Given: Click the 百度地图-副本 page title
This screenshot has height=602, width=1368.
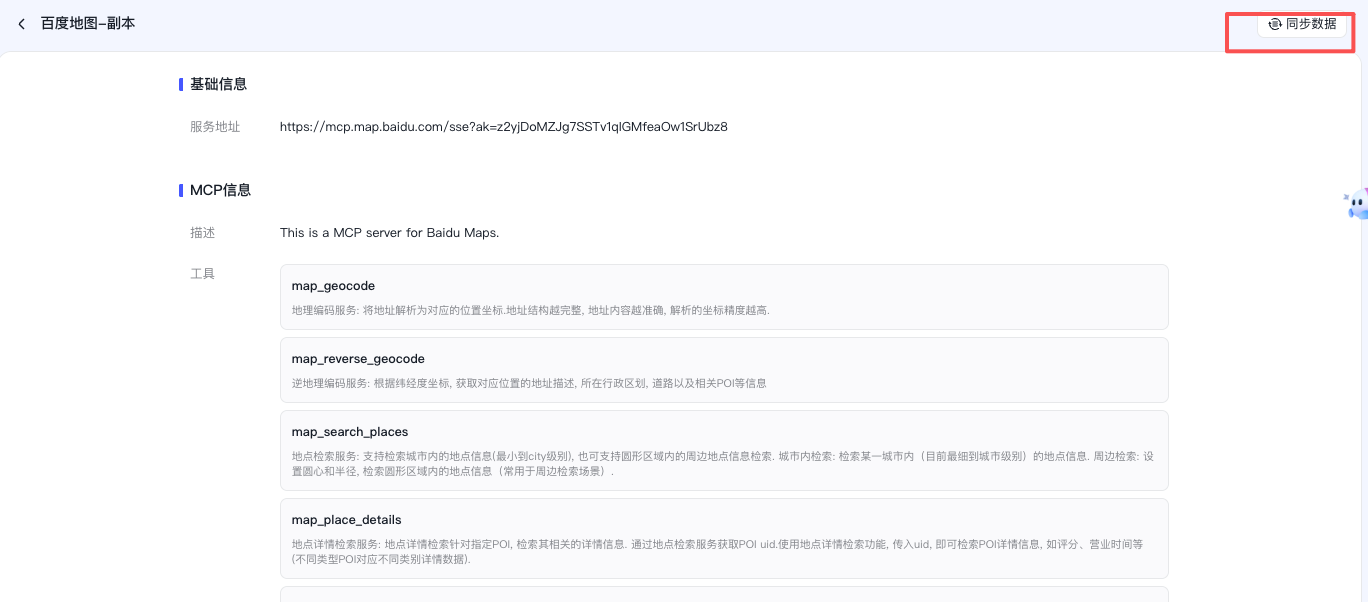Looking at the screenshot, I should pos(88,24).
